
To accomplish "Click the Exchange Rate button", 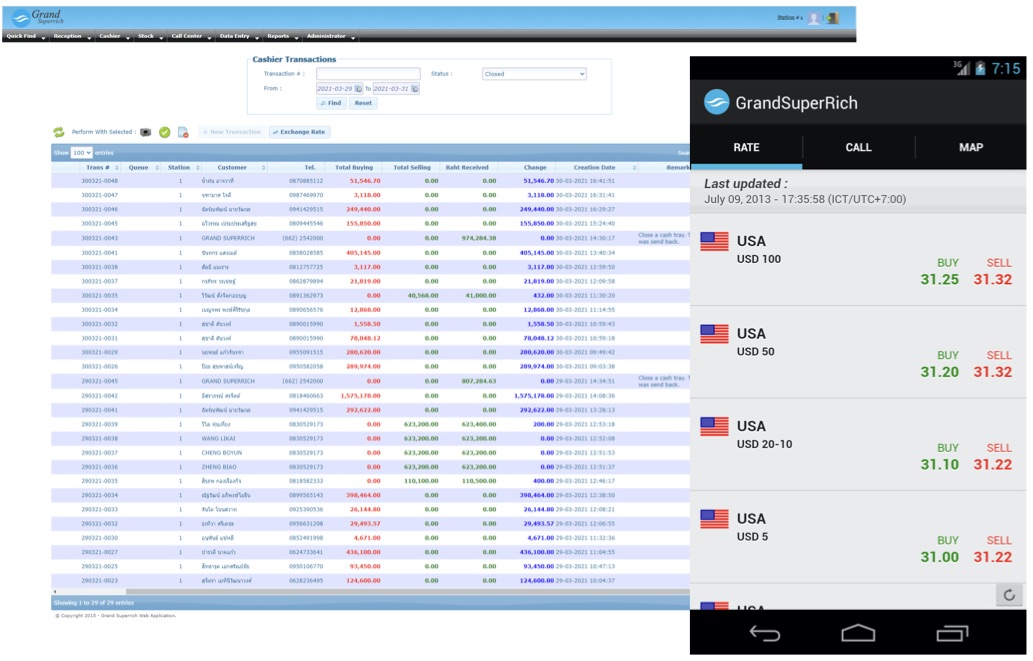I will 299,132.
